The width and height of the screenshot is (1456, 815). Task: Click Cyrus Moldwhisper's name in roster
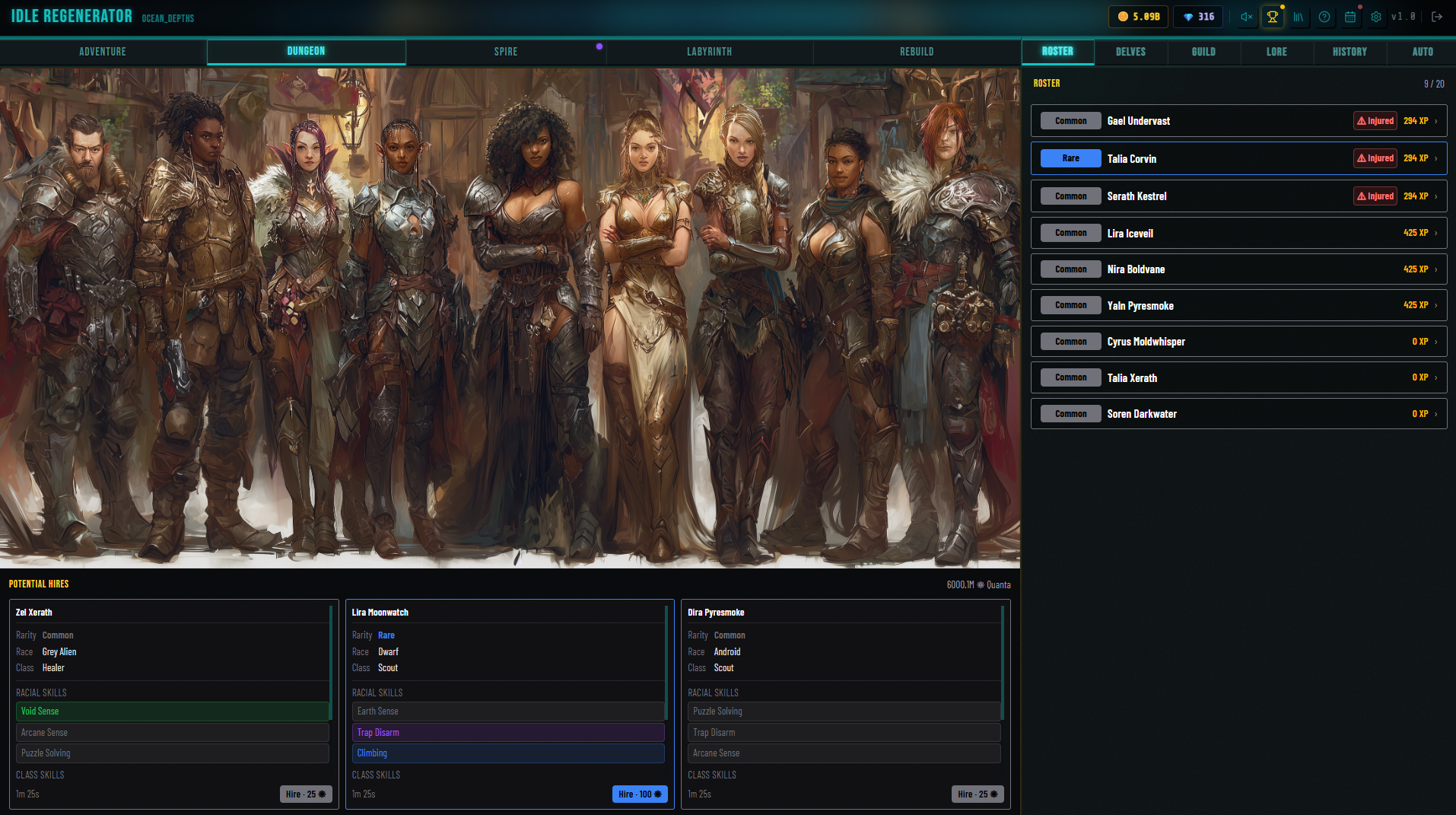[x=1146, y=342]
